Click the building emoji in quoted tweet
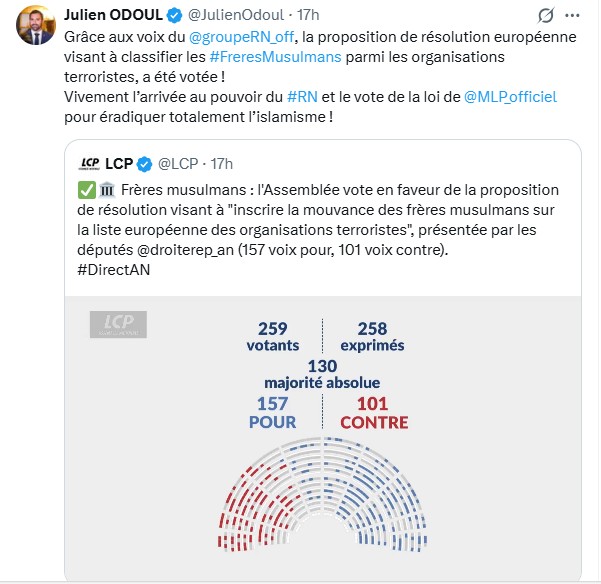This screenshot has height=584, width=601. [103, 190]
